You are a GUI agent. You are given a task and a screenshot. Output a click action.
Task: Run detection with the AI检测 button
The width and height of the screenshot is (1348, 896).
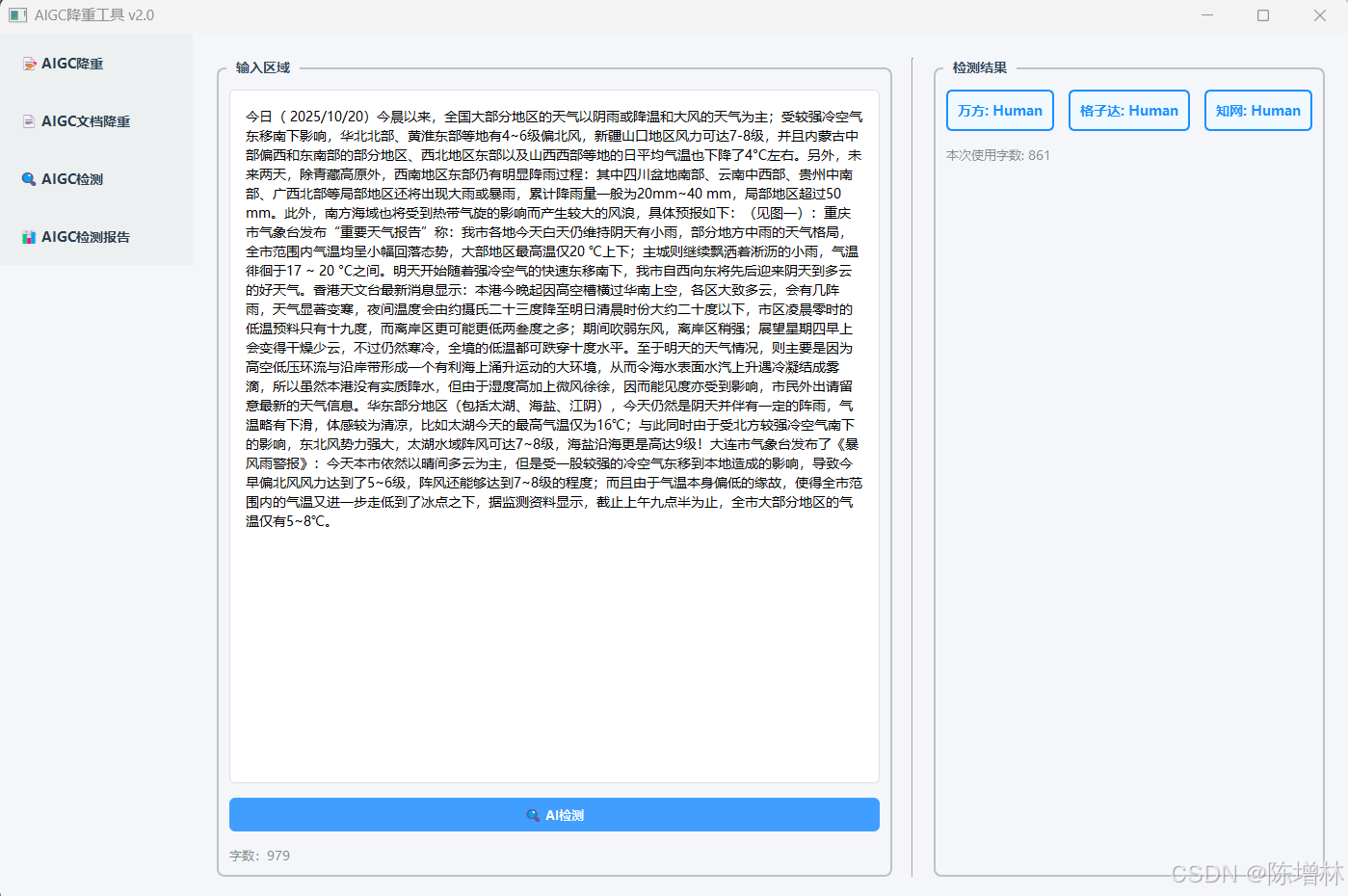pyautogui.click(x=554, y=815)
